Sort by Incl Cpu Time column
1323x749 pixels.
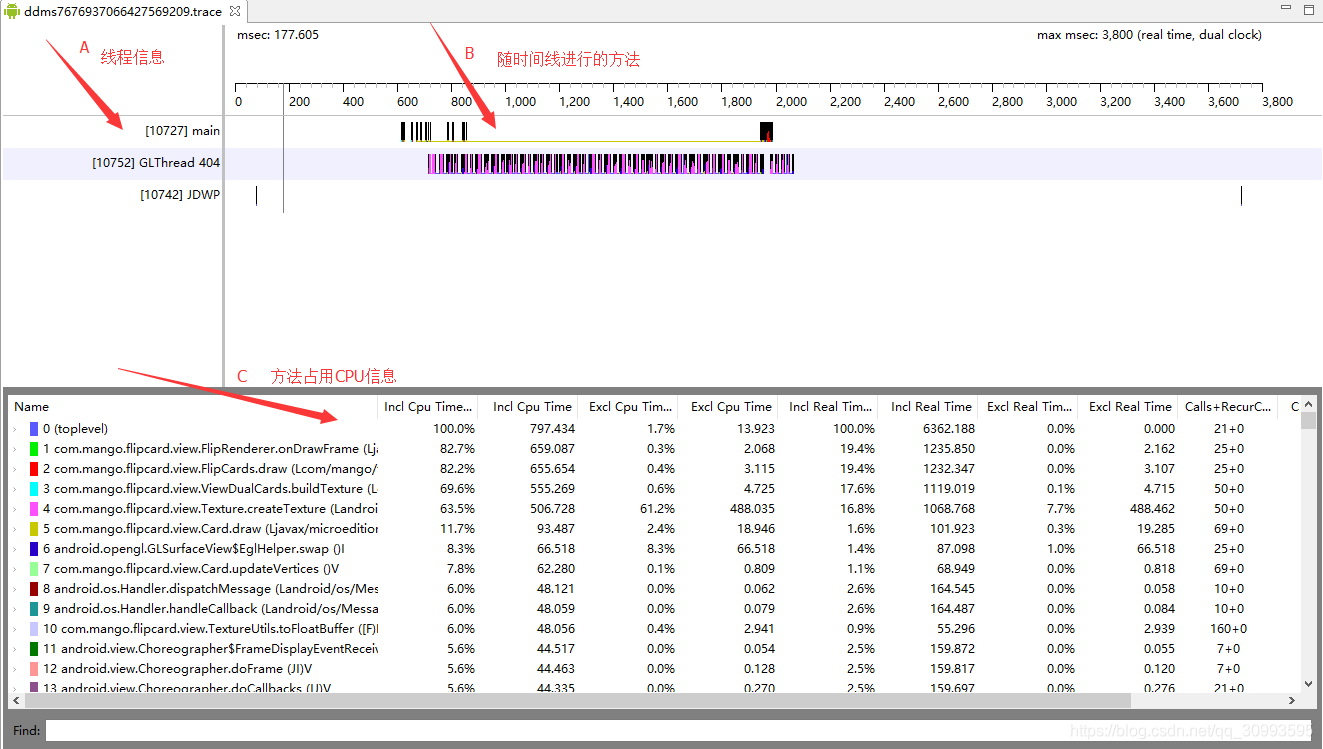pos(528,407)
